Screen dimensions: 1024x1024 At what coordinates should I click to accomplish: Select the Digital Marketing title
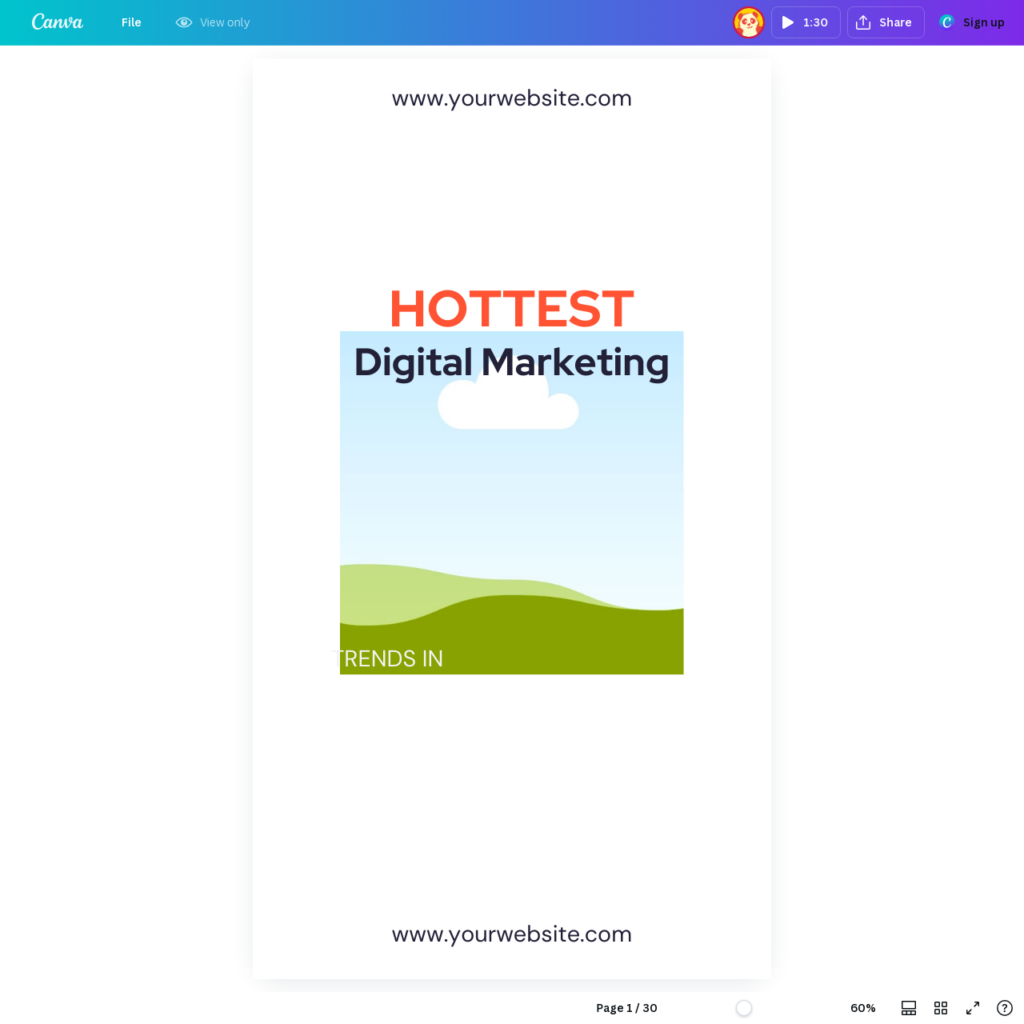[511, 362]
